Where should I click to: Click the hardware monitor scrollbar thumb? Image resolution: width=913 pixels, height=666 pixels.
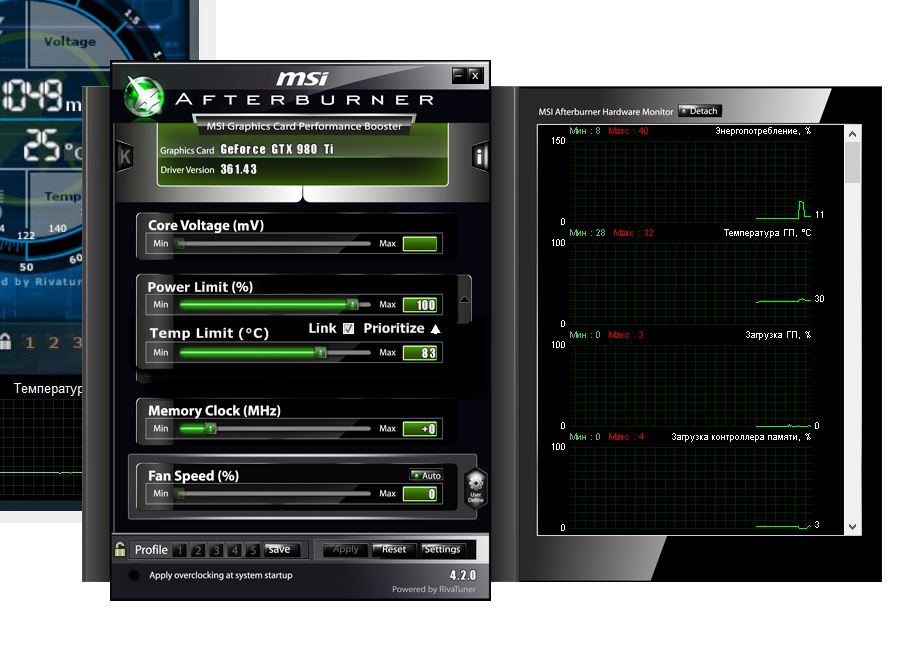point(852,162)
